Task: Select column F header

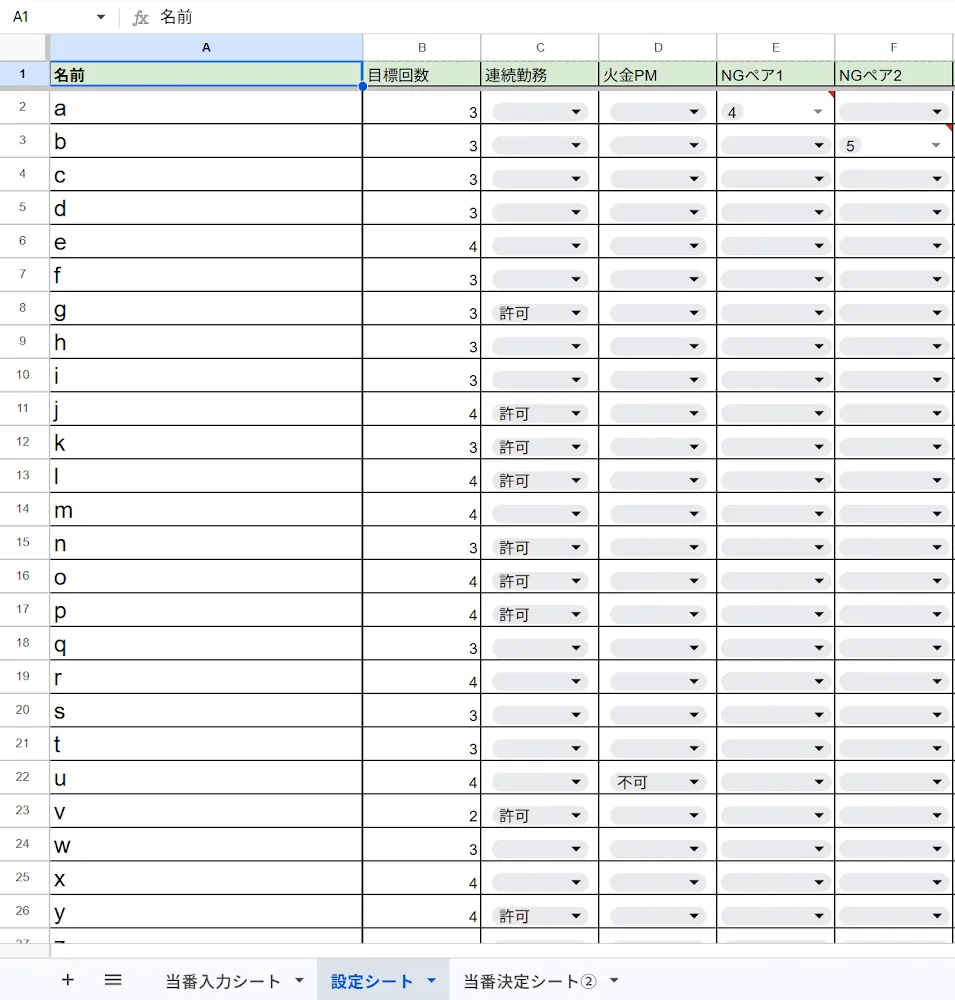Action: click(x=894, y=48)
